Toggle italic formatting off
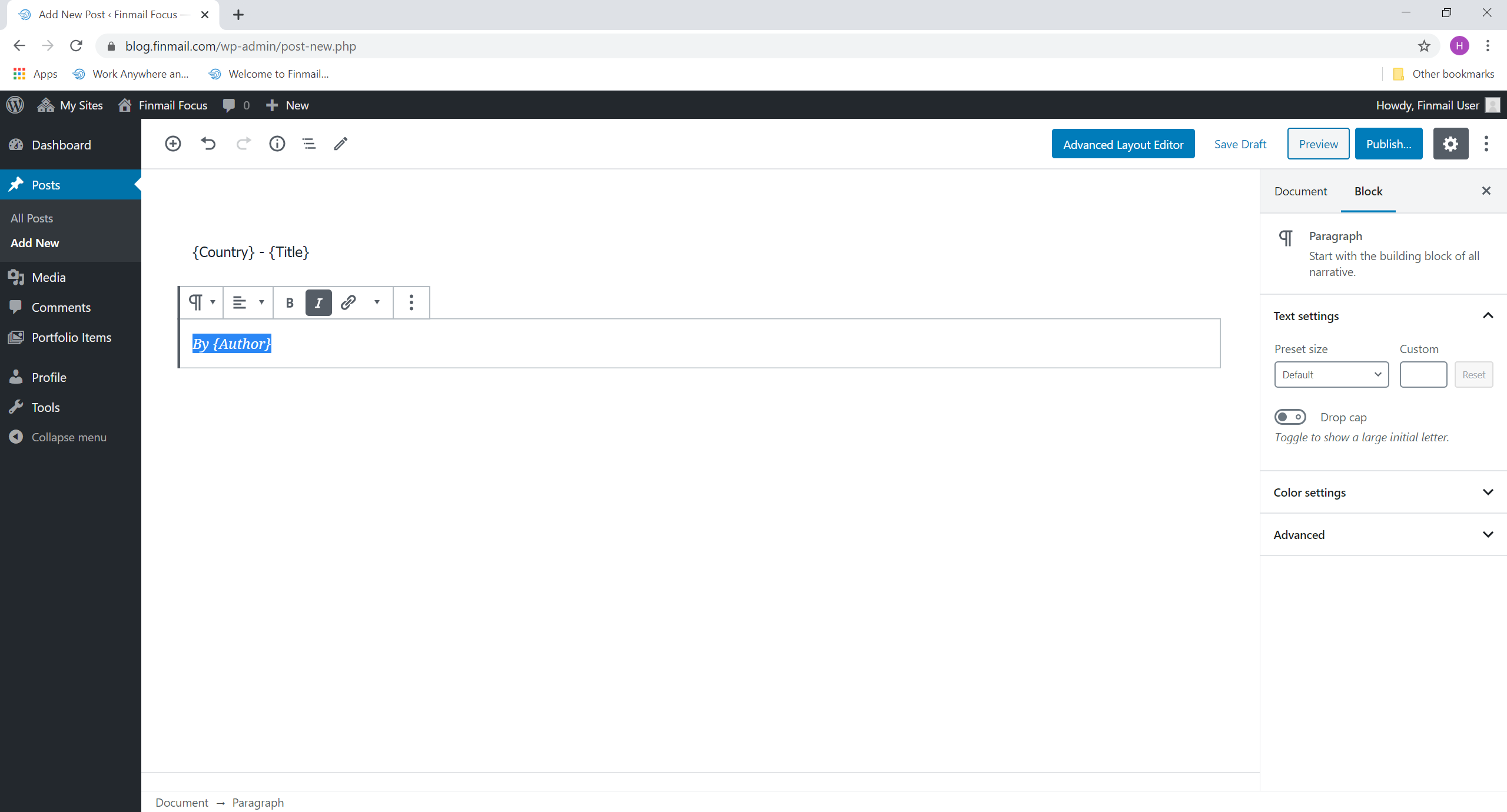This screenshot has height=812, width=1507. (318, 302)
